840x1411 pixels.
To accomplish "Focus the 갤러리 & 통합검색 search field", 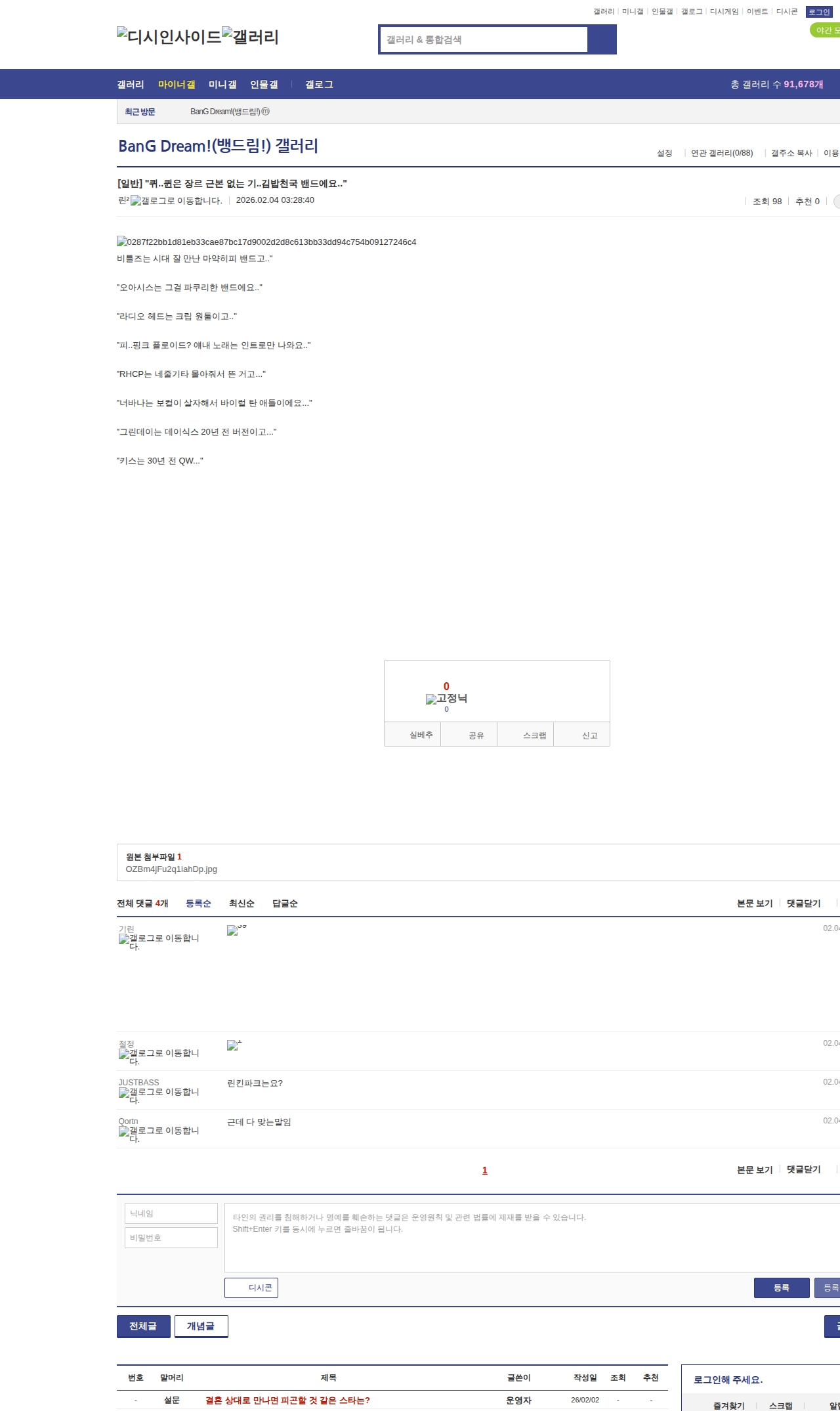I will tap(484, 39).
